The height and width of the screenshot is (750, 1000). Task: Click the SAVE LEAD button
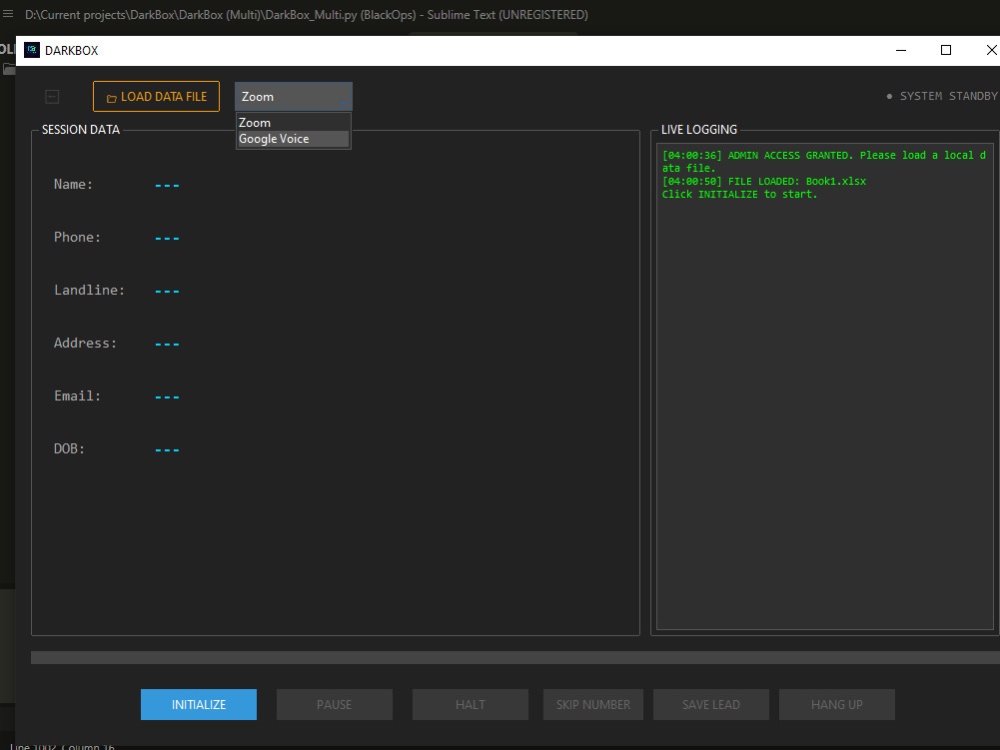coord(711,704)
